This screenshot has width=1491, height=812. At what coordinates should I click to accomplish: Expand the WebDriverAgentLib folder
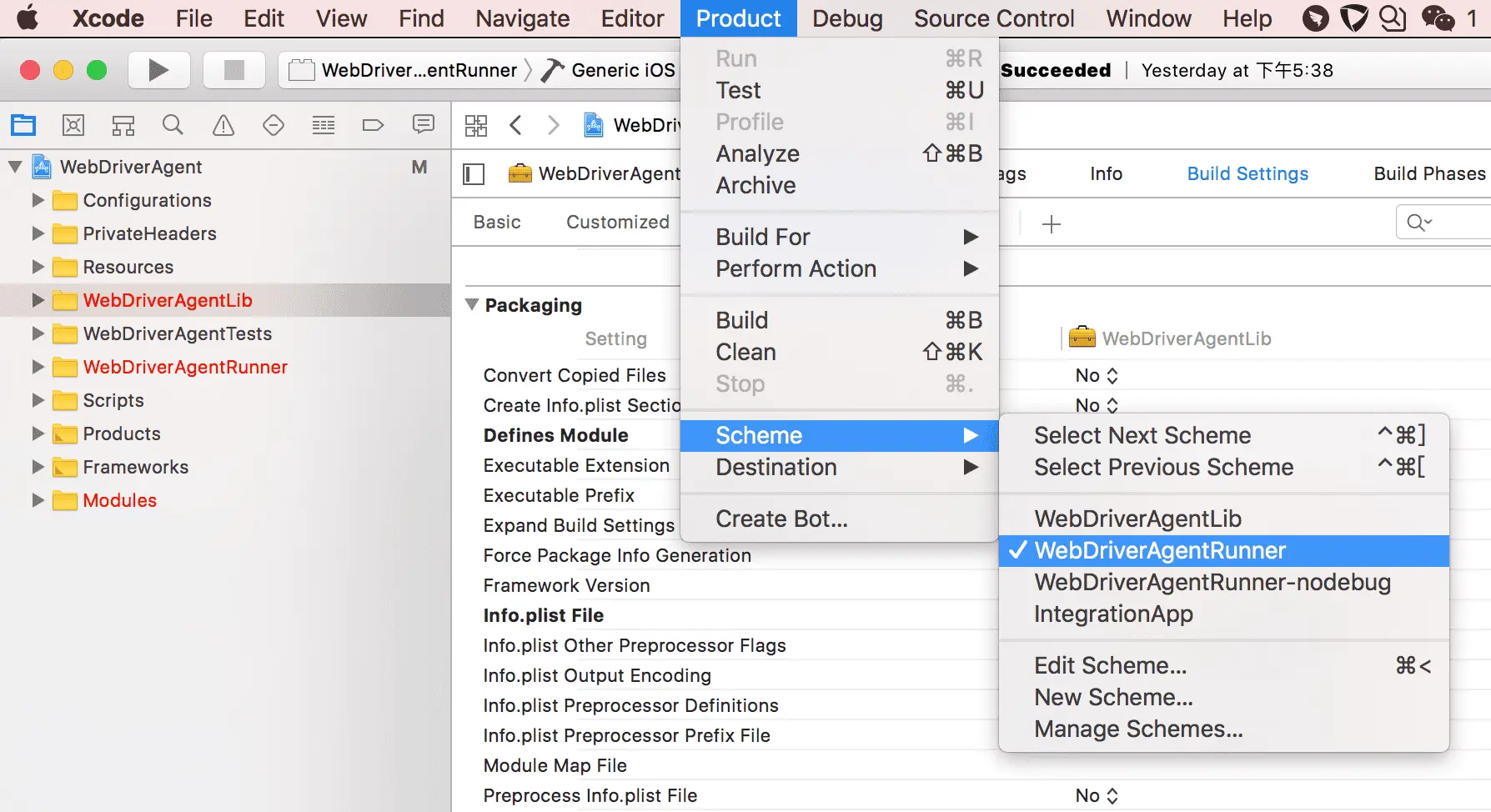(38, 300)
